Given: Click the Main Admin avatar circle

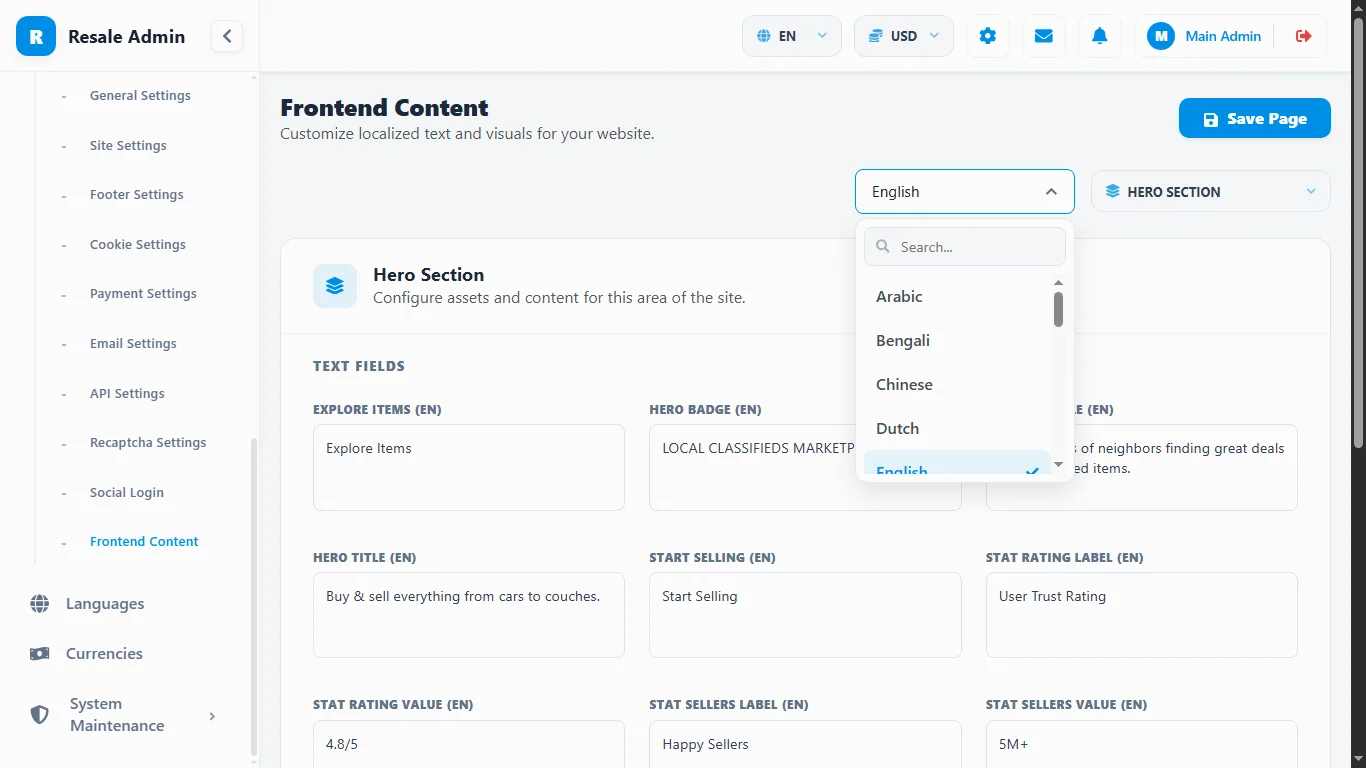Looking at the screenshot, I should click(x=1161, y=36).
